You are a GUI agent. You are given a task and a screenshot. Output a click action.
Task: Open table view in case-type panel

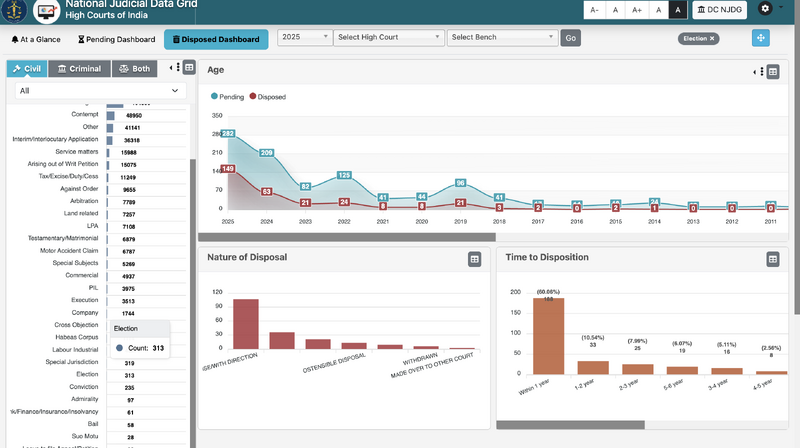(x=189, y=68)
